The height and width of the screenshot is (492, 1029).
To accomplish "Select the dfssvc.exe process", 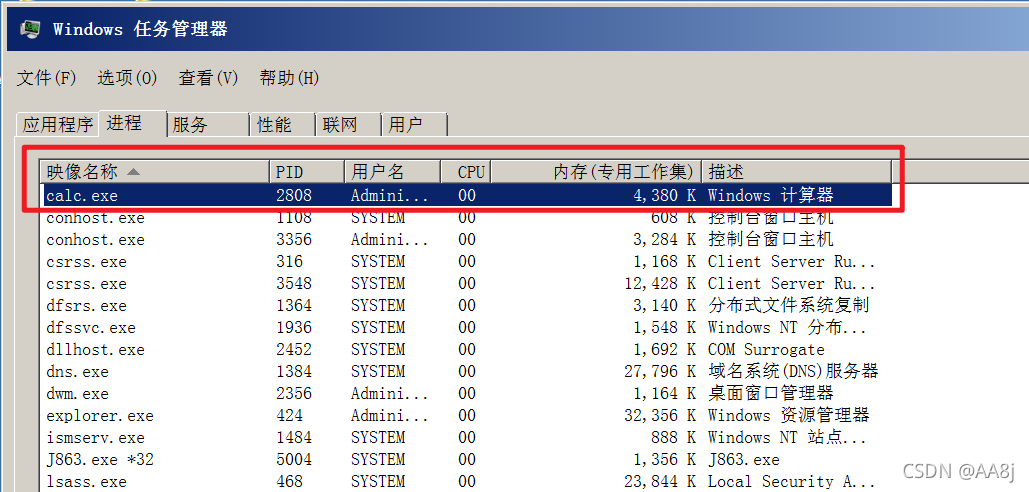I will [x=467, y=327].
